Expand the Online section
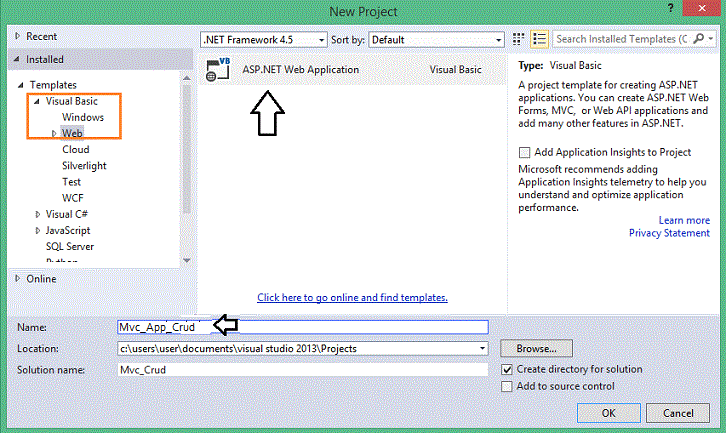Viewport: 726px width, 433px height. point(17,278)
